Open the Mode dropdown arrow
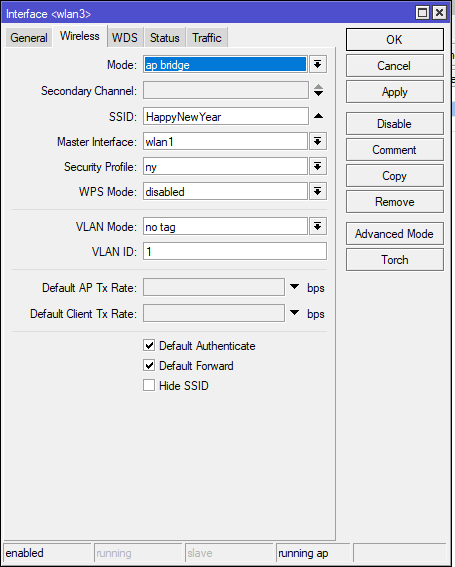Image resolution: width=455 pixels, height=567 pixels. 318,65
